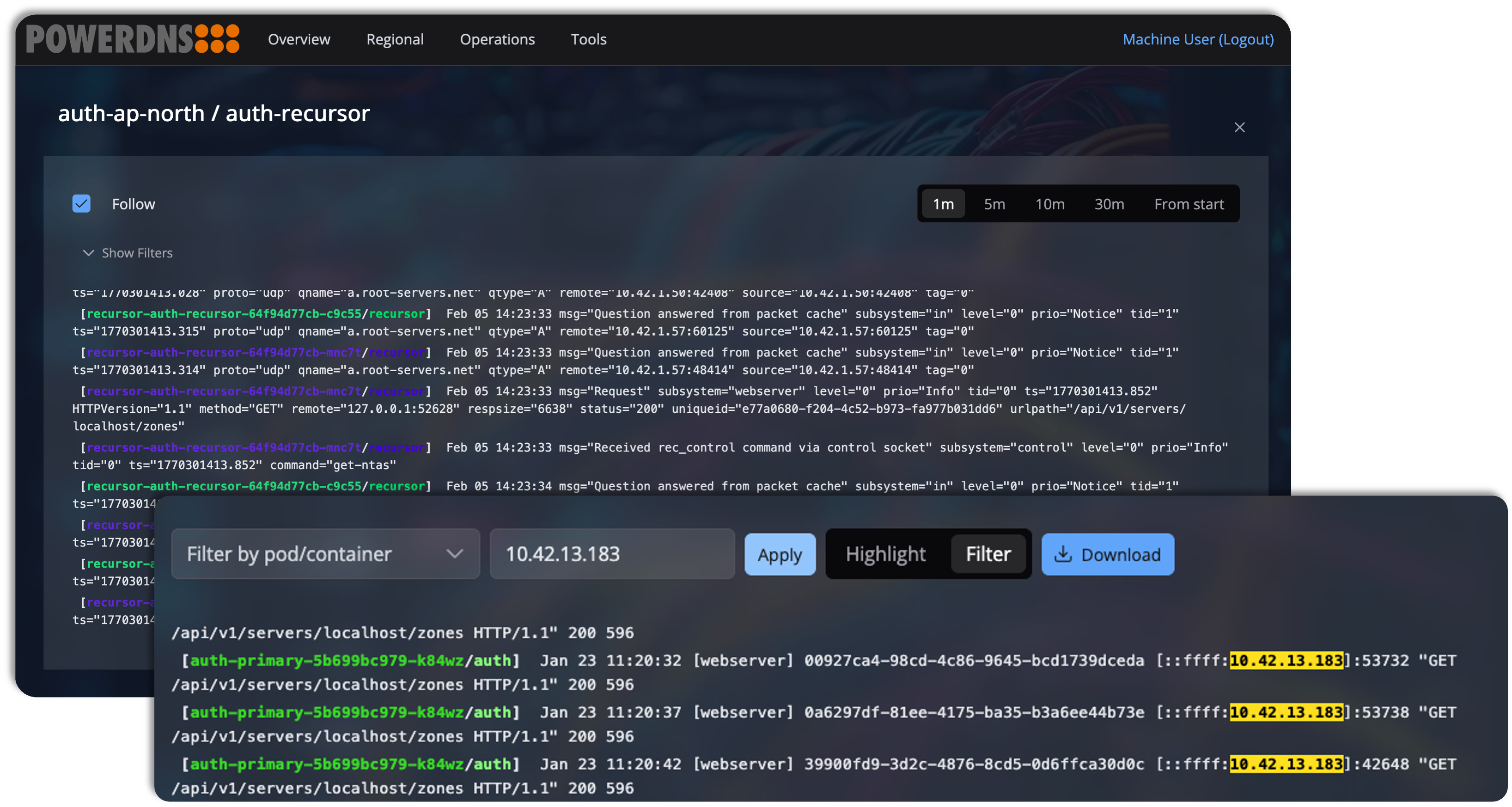Viewport: 1512px width, 807px height.
Task: Open the Tools menu
Action: [588, 39]
